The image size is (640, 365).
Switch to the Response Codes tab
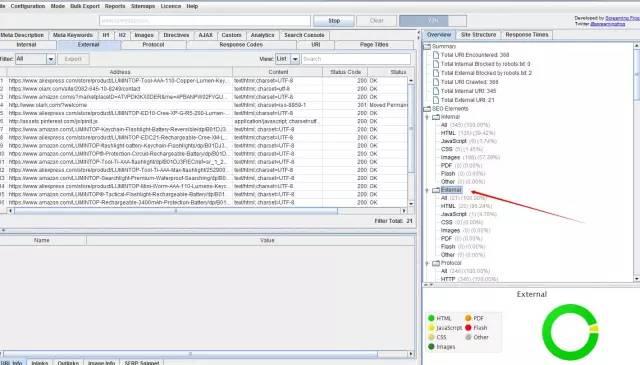[241, 45]
